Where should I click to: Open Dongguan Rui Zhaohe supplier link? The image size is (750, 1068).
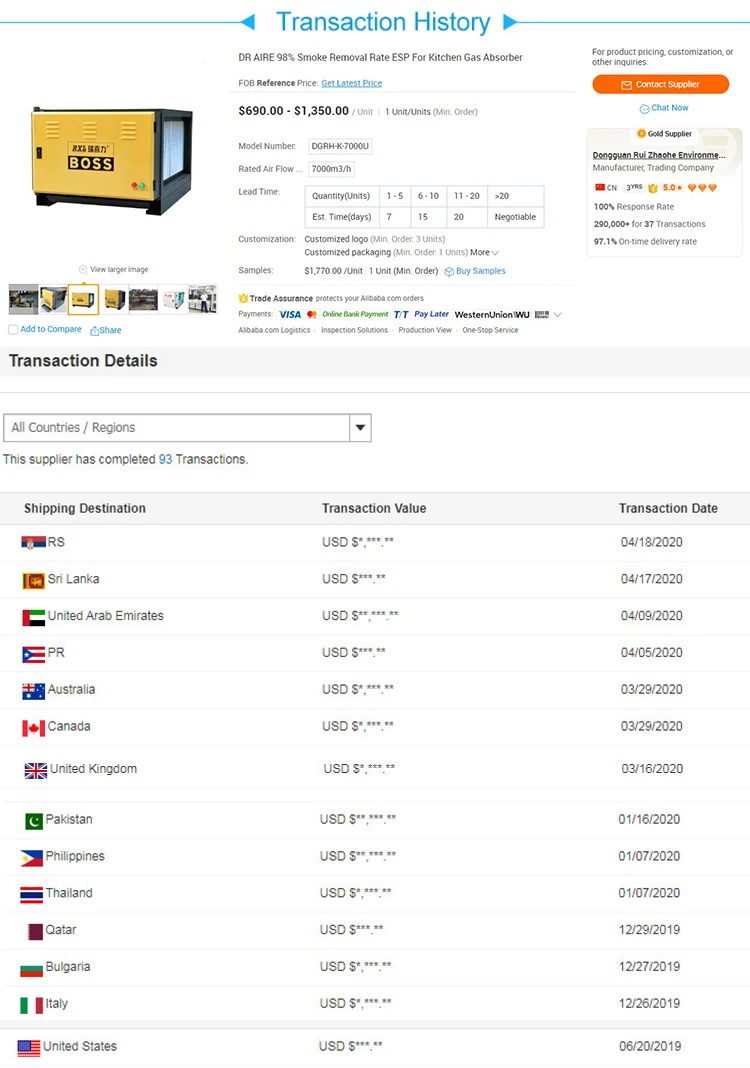(659, 155)
